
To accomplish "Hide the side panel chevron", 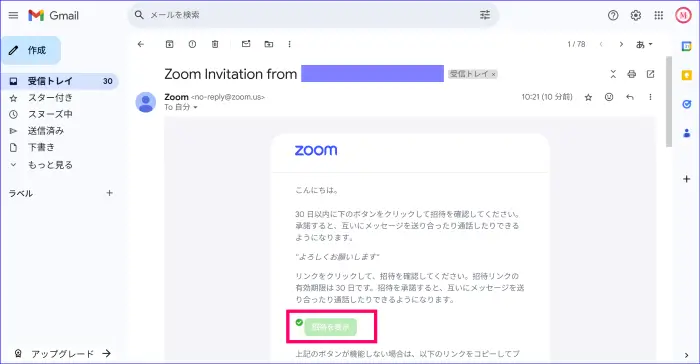I will 687,356.
